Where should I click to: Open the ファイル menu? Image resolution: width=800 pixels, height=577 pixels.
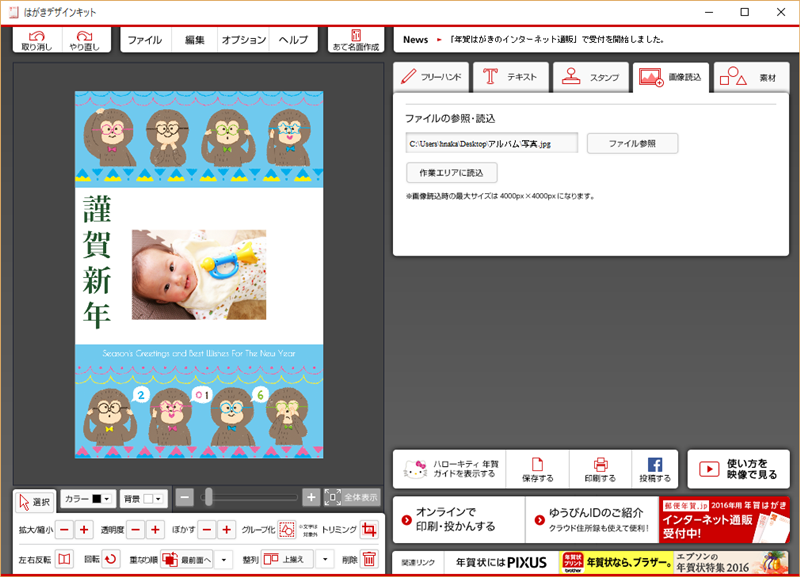coord(145,40)
